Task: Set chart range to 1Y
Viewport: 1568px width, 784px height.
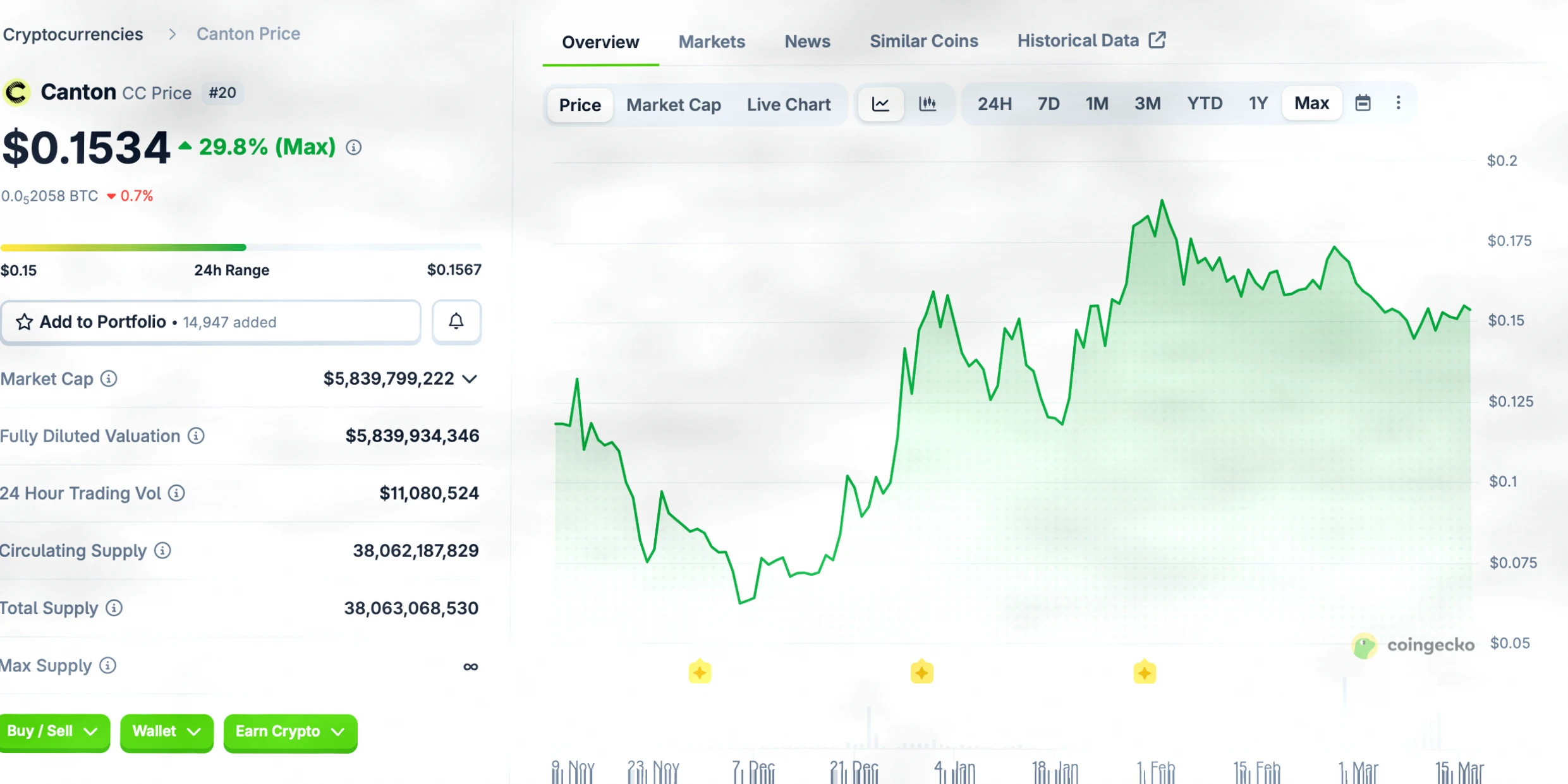Action: pos(1258,104)
